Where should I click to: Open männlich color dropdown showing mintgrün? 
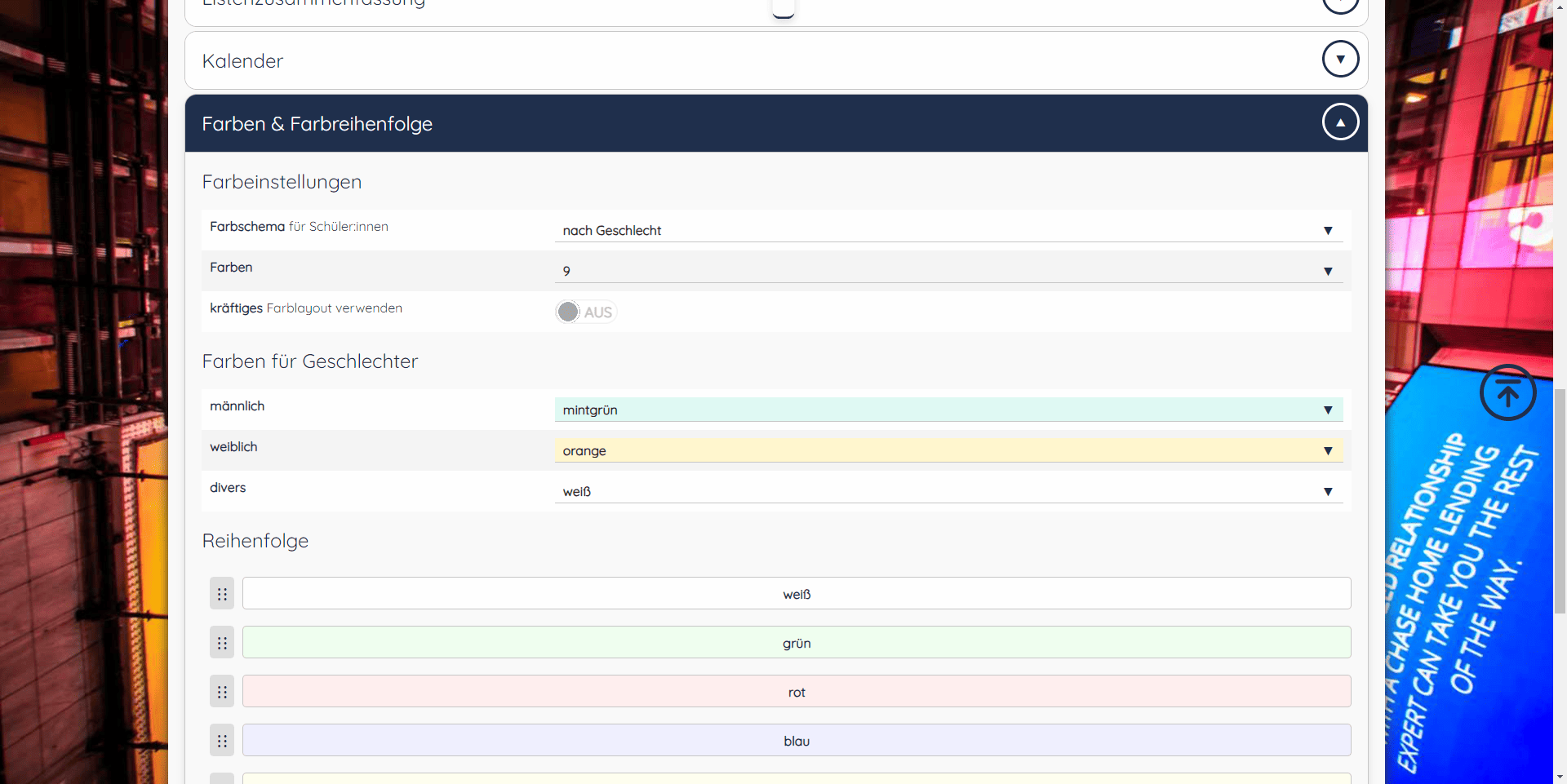(x=948, y=410)
